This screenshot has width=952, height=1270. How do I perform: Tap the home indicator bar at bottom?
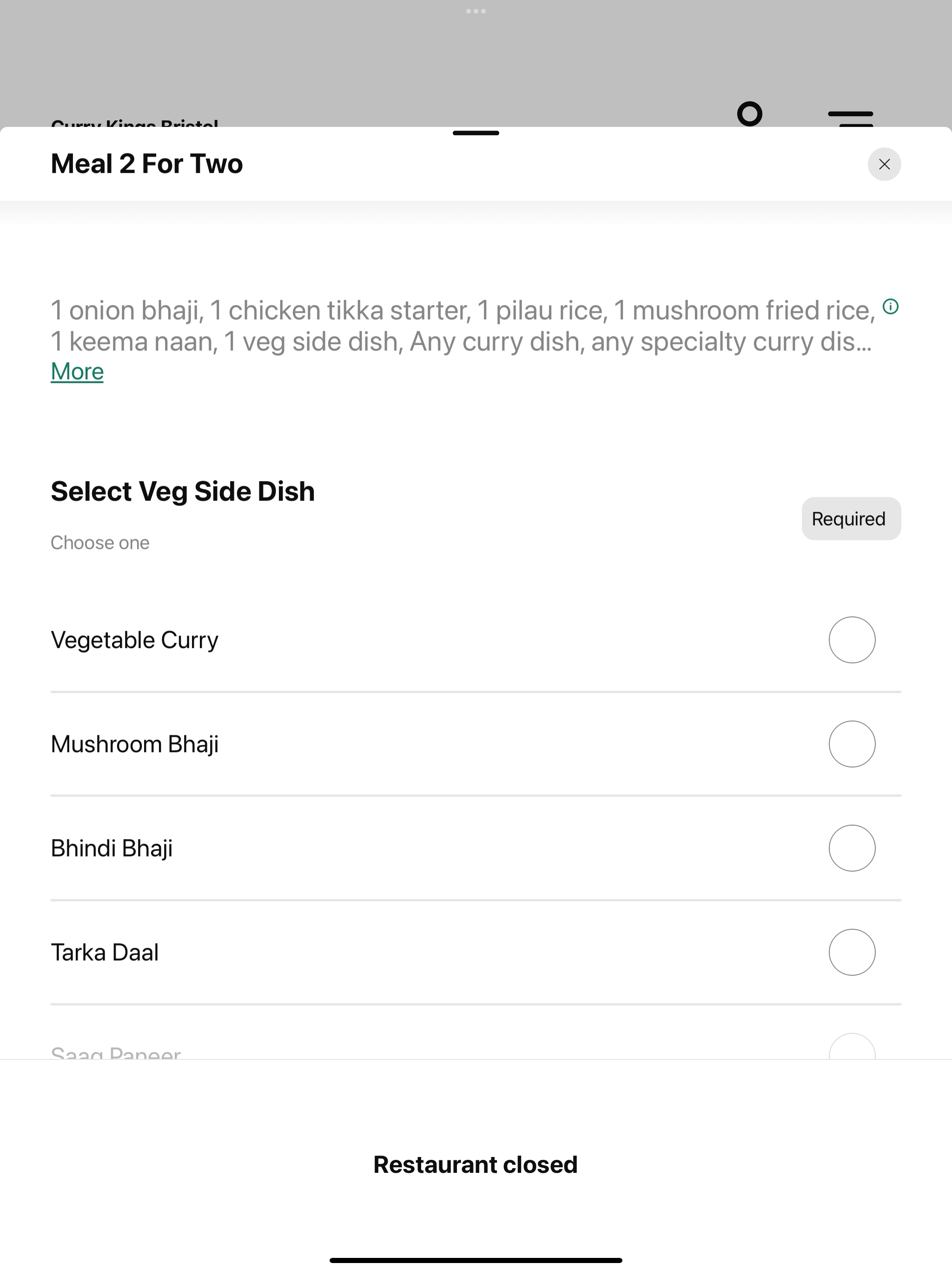pyautogui.click(x=476, y=1260)
